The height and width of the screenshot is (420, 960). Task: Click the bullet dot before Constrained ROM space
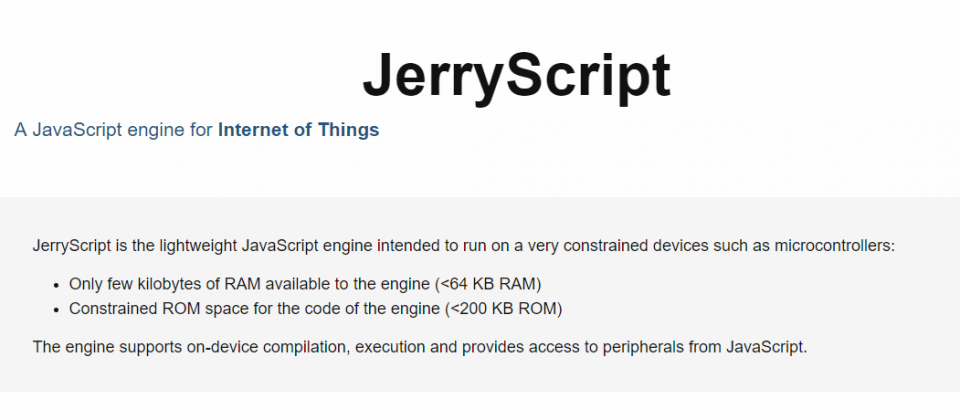(56, 310)
